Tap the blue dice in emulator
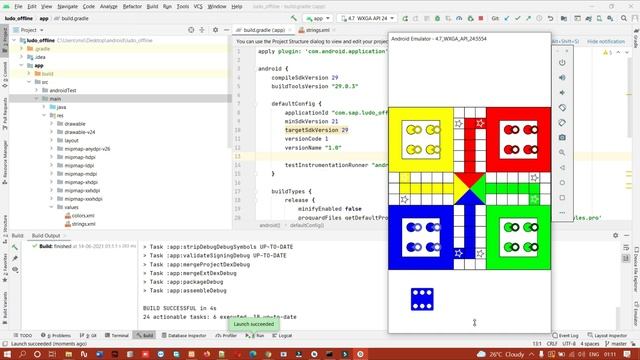640x360 pixels. point(422,299)
